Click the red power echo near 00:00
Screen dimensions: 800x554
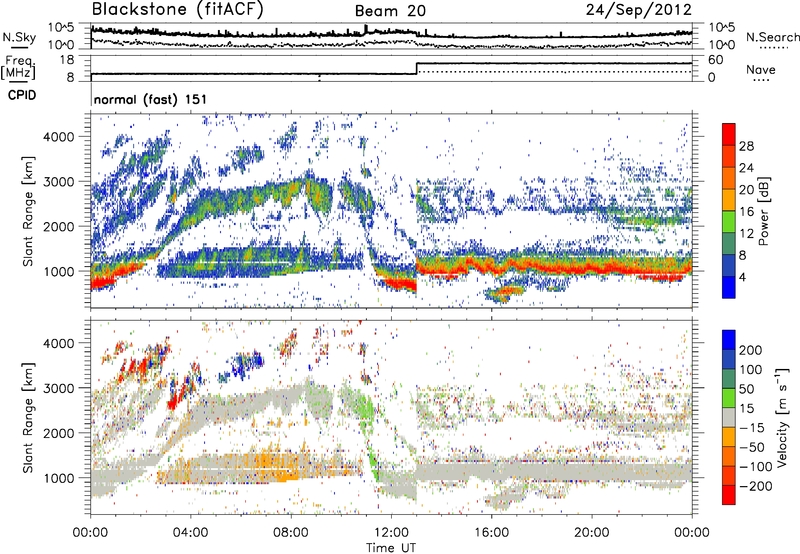coord(101,281)
